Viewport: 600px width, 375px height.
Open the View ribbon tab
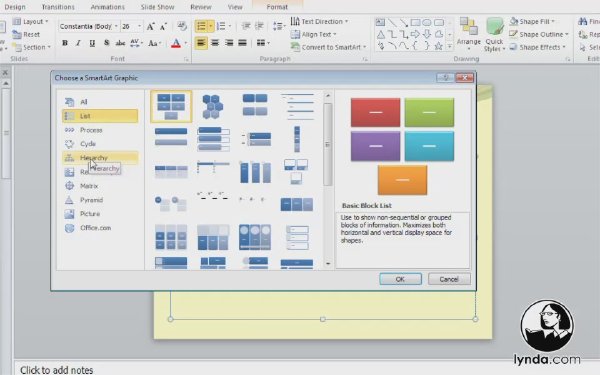[235, 7]
